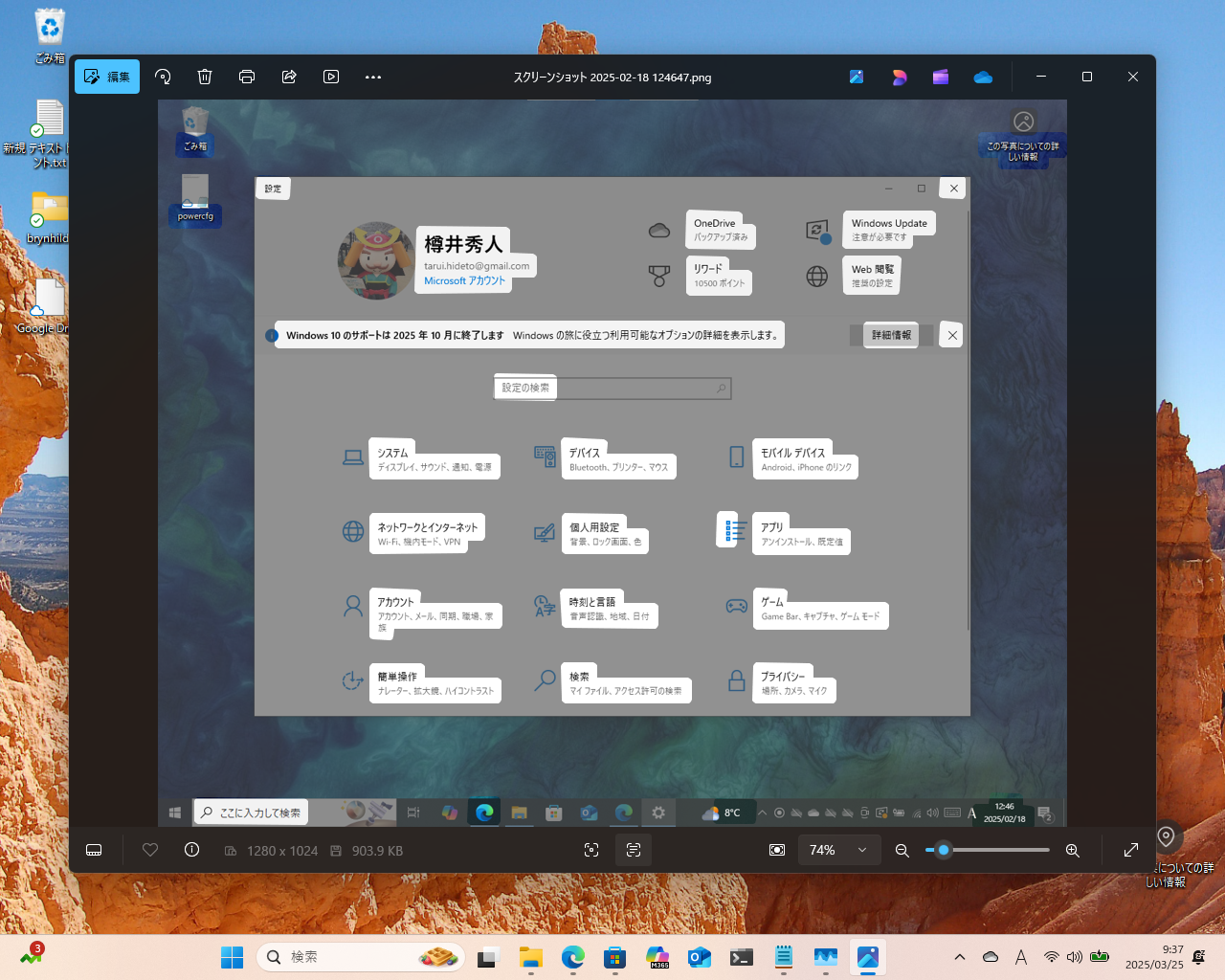Enter full screen with the expand arrows icon

tap(1131, 850)
